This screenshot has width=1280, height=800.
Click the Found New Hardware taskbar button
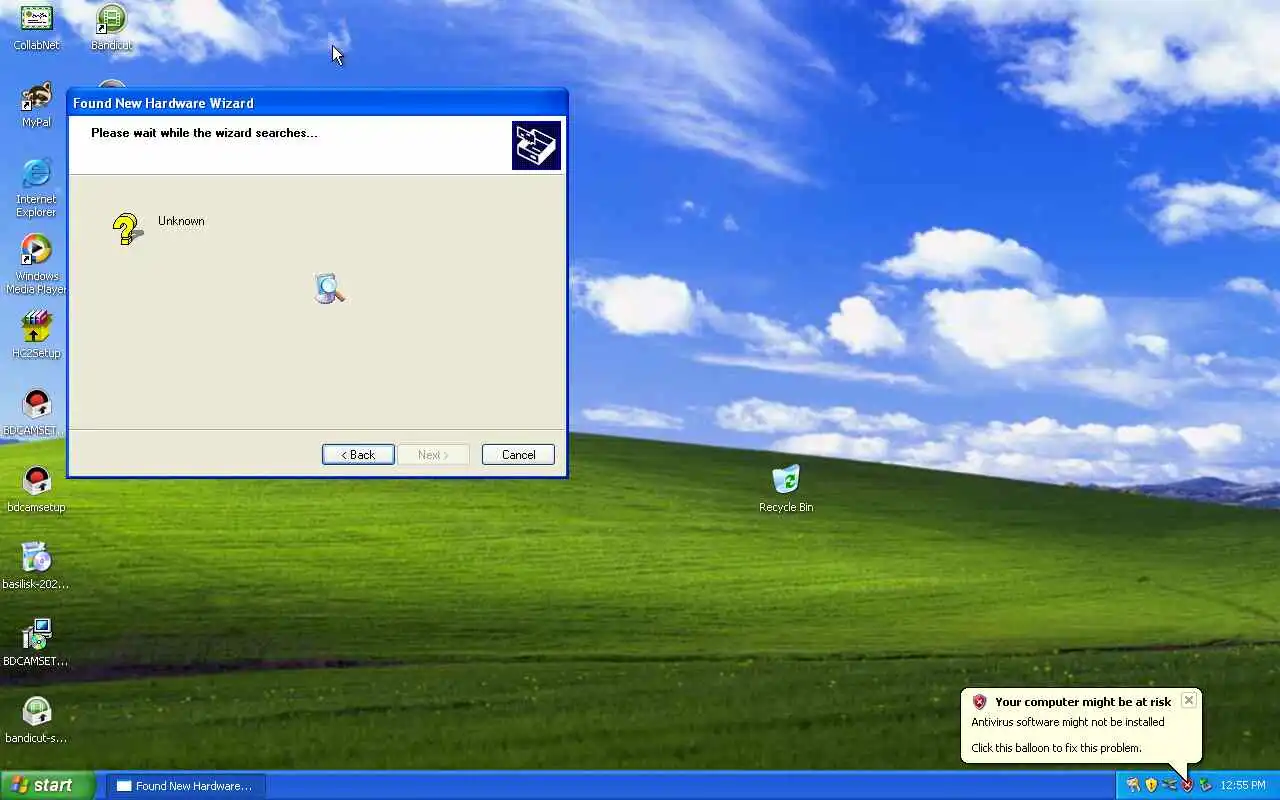coord(186,786)
